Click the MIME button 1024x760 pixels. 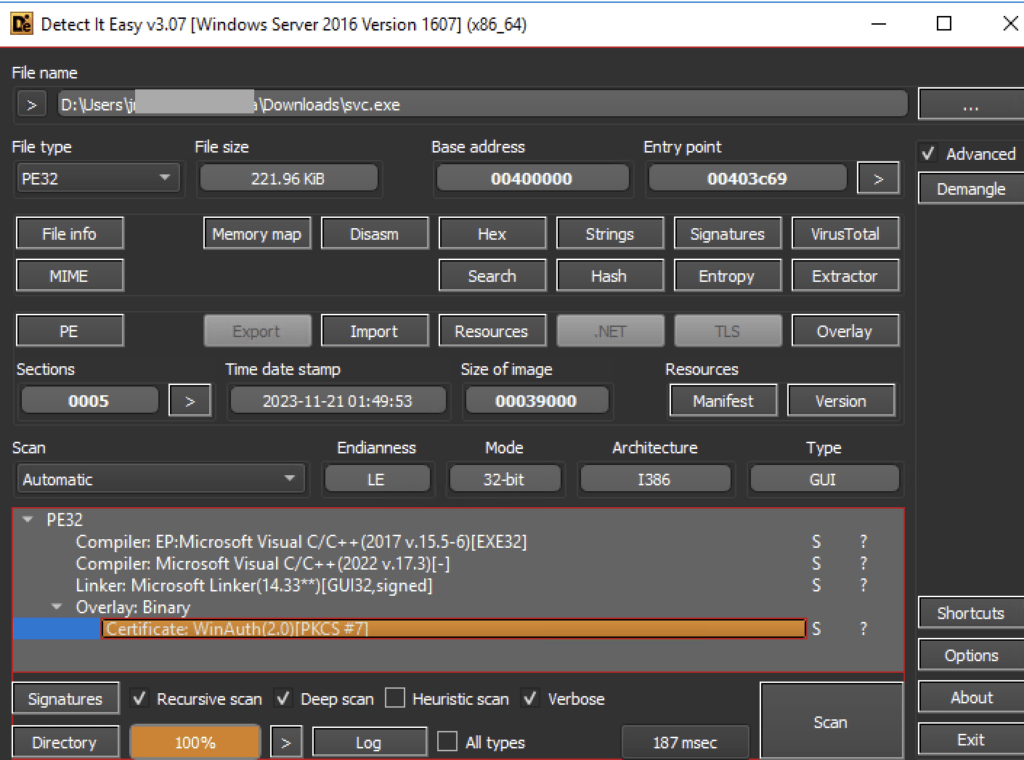coord(69,276)
